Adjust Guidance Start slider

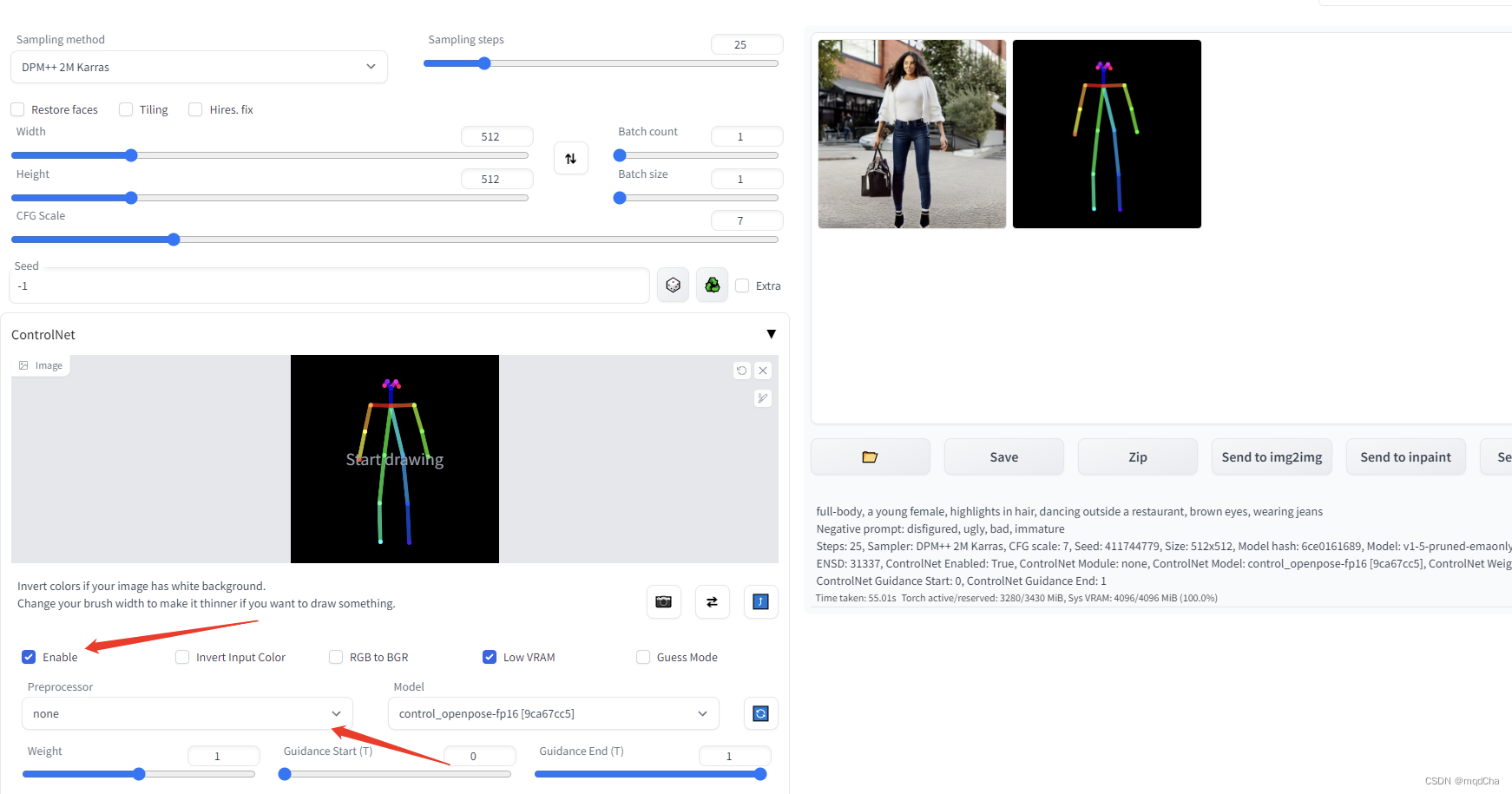tap(395, 774)
